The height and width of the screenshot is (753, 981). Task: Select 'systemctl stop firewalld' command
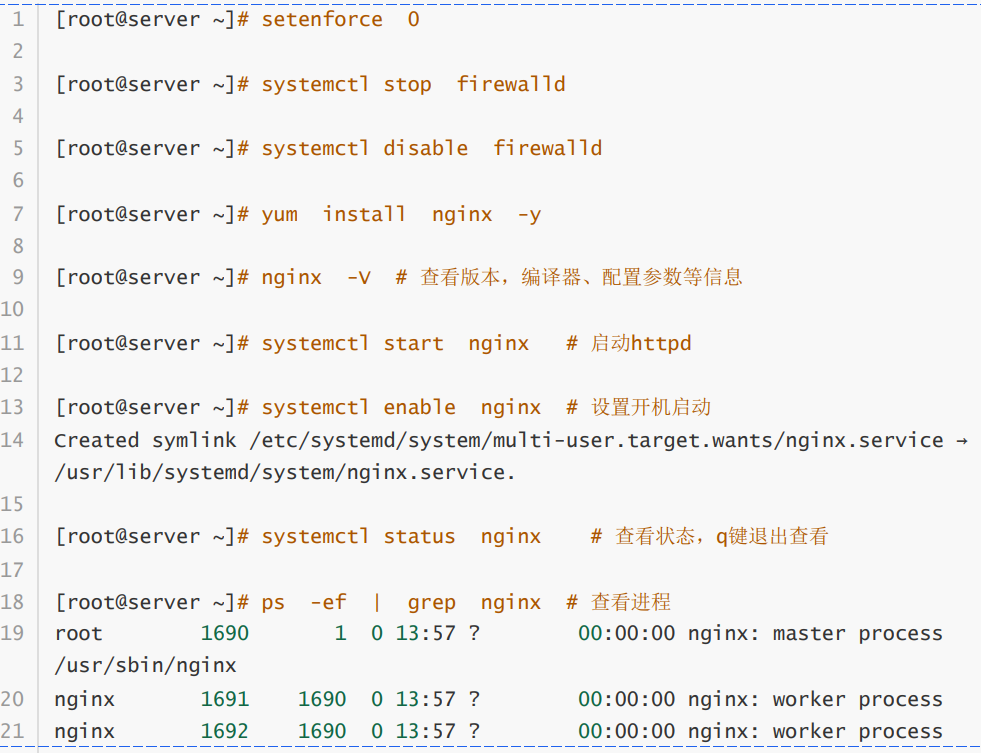[x=414, y=84]
